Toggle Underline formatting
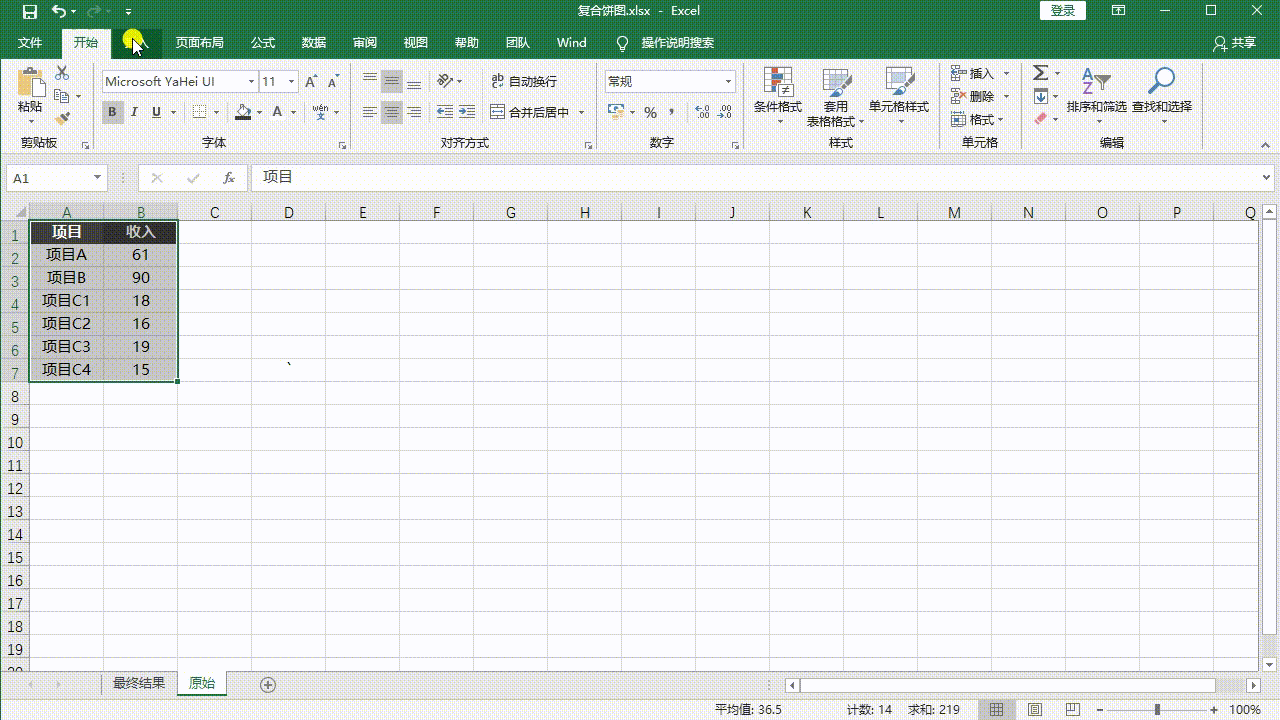 (157, 112)
